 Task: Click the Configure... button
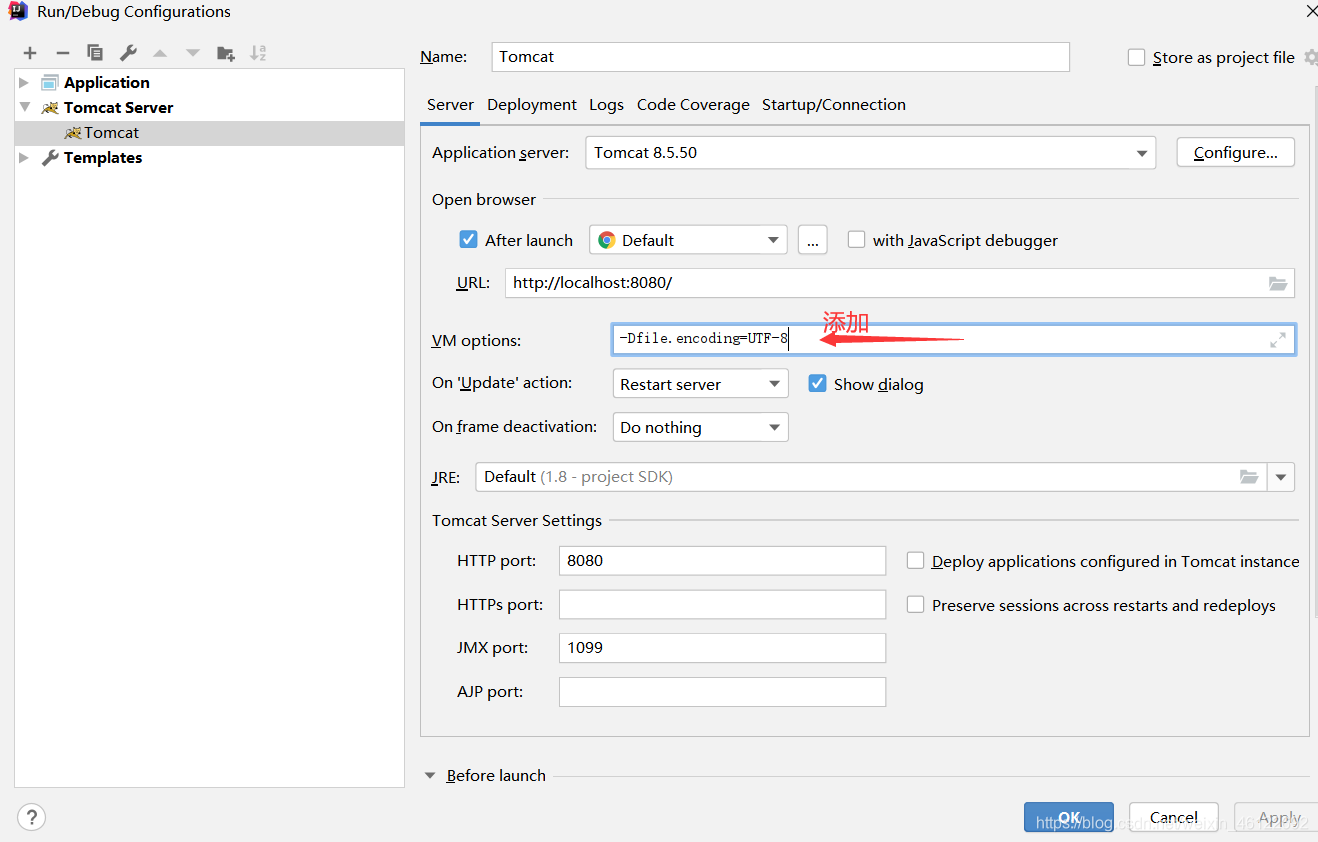[x=1236, y=153]
